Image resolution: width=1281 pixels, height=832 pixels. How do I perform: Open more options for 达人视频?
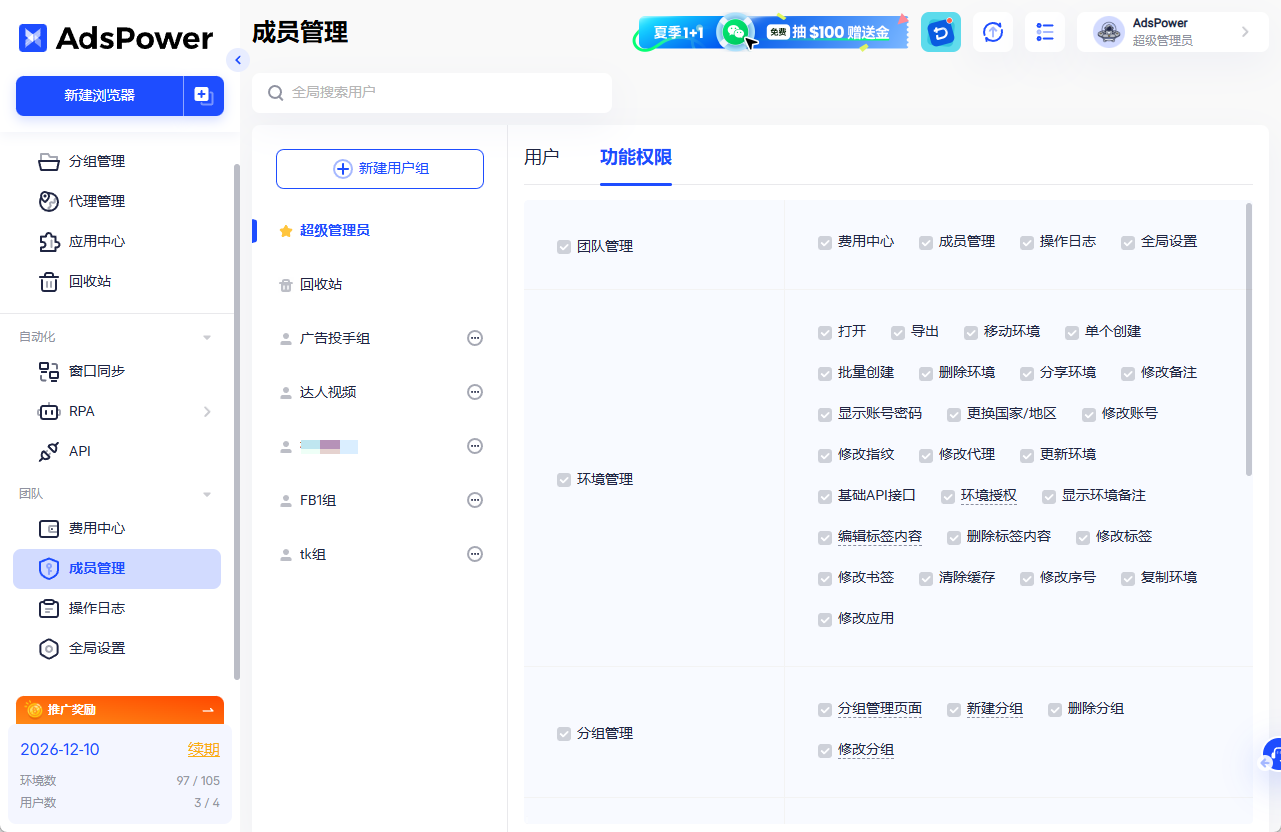coord(476,392)
